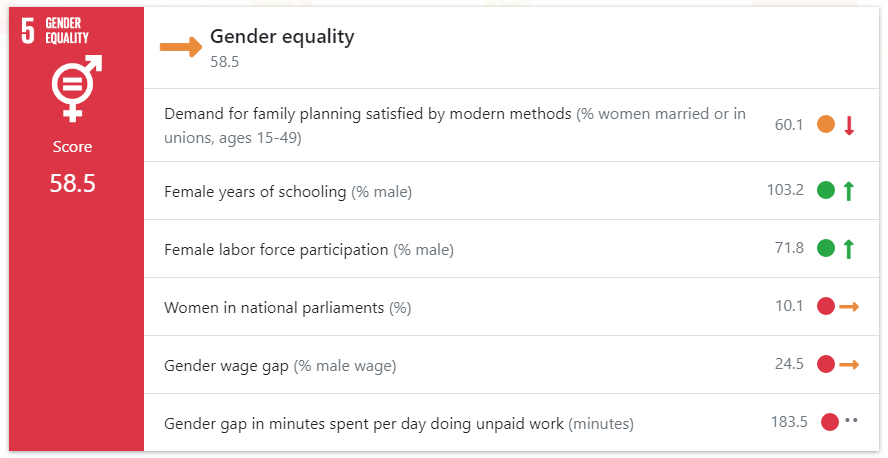Click the green up arrow for labor force participation
The image size is (888, 458).
pos(848,249)
